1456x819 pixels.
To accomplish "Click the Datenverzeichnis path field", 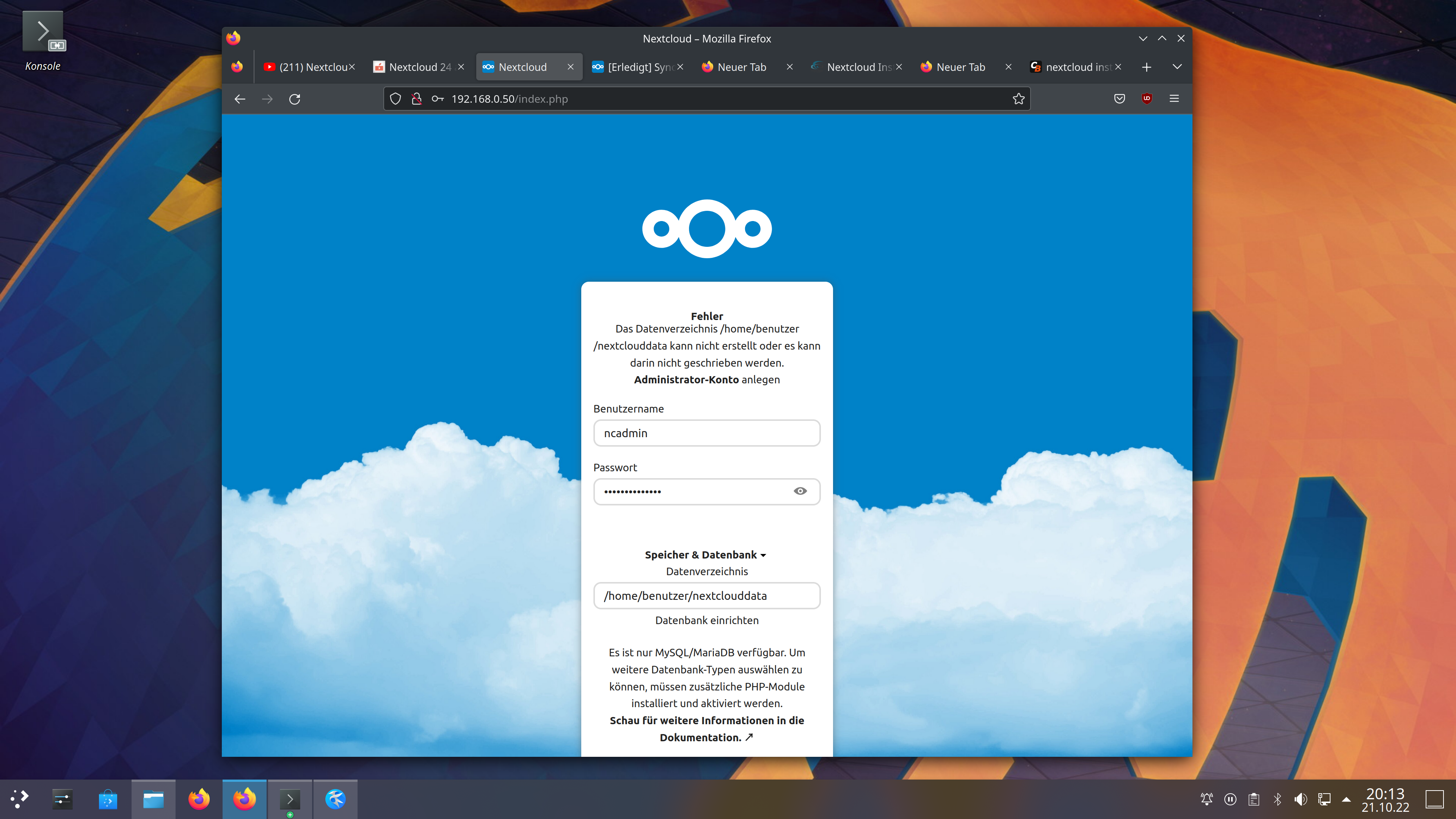I will click(706, 596).
